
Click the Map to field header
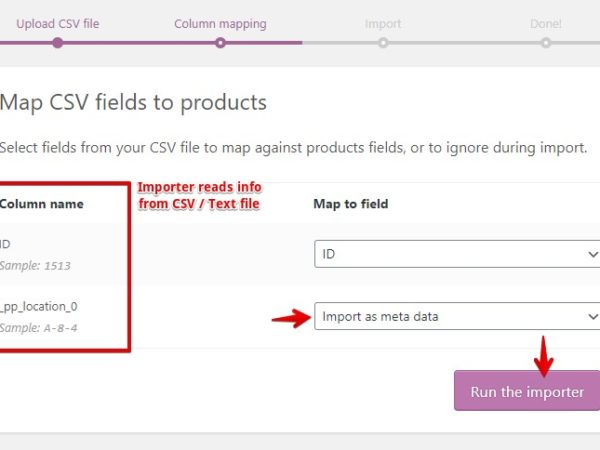pyautogui.click(x=350, y=204)
